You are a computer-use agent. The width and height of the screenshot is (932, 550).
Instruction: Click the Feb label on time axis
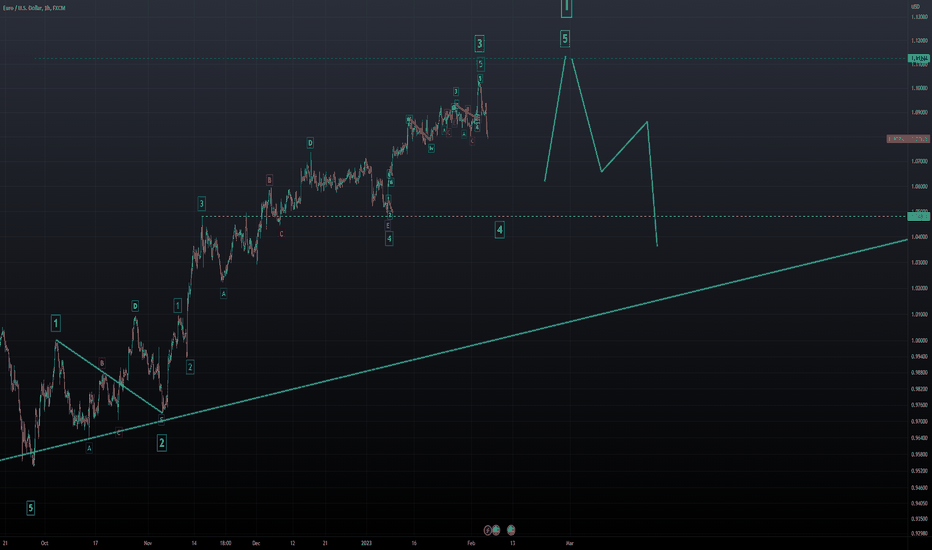point(471,543)
